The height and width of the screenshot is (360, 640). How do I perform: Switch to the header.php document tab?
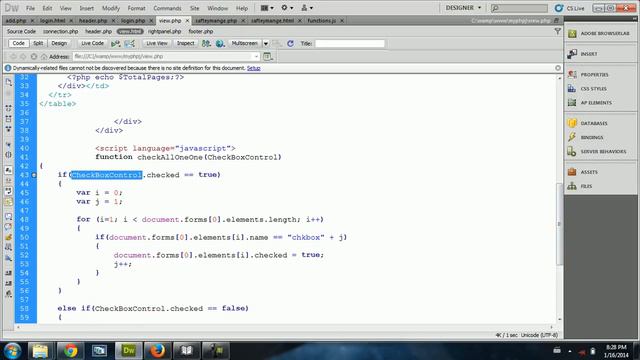(x=93, y=20)
